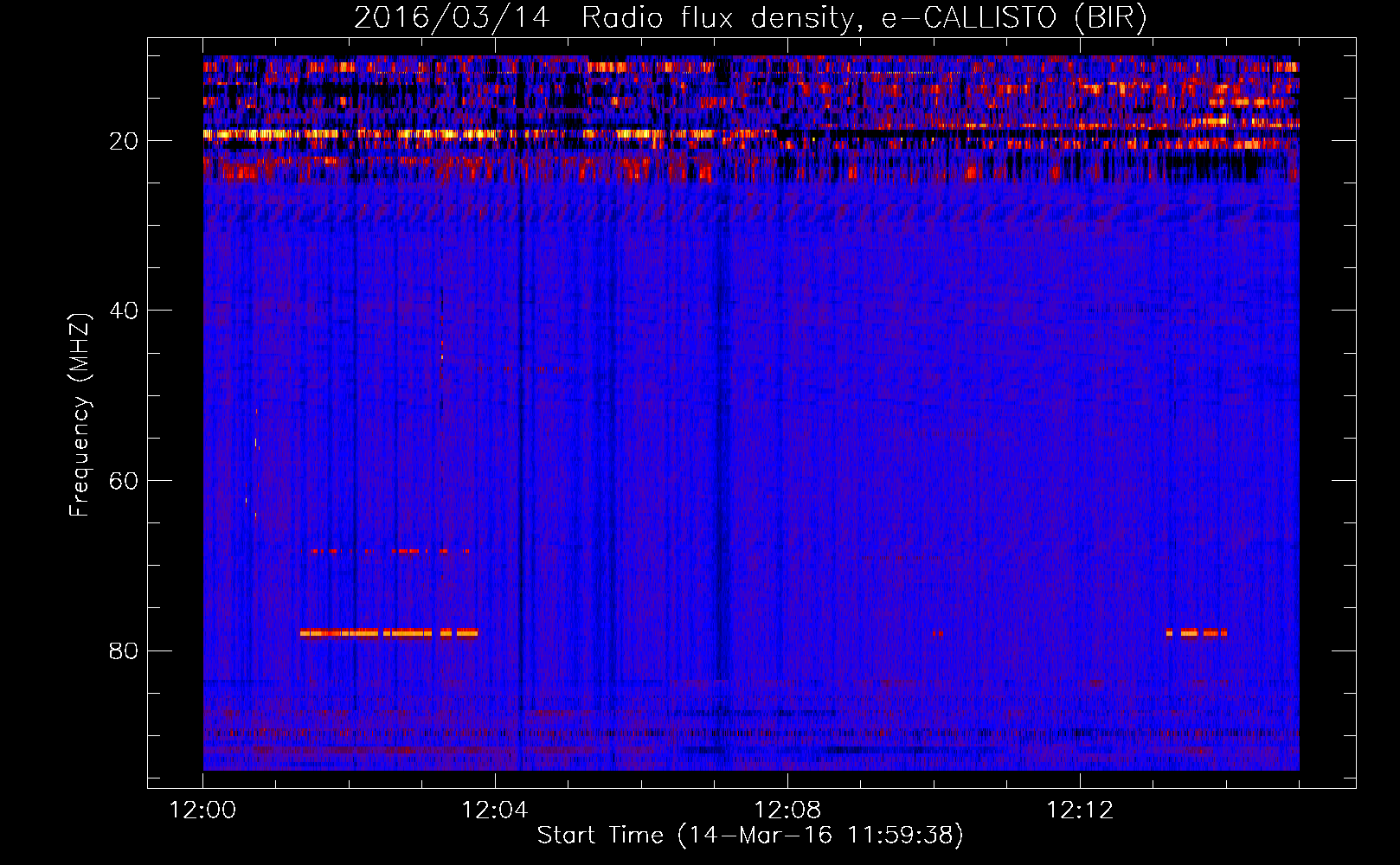Image resolution: width=1400 pixels, height=865 pixels.
Task: Click the "12:12" time tick label
Action: [x=1079, y=811]
